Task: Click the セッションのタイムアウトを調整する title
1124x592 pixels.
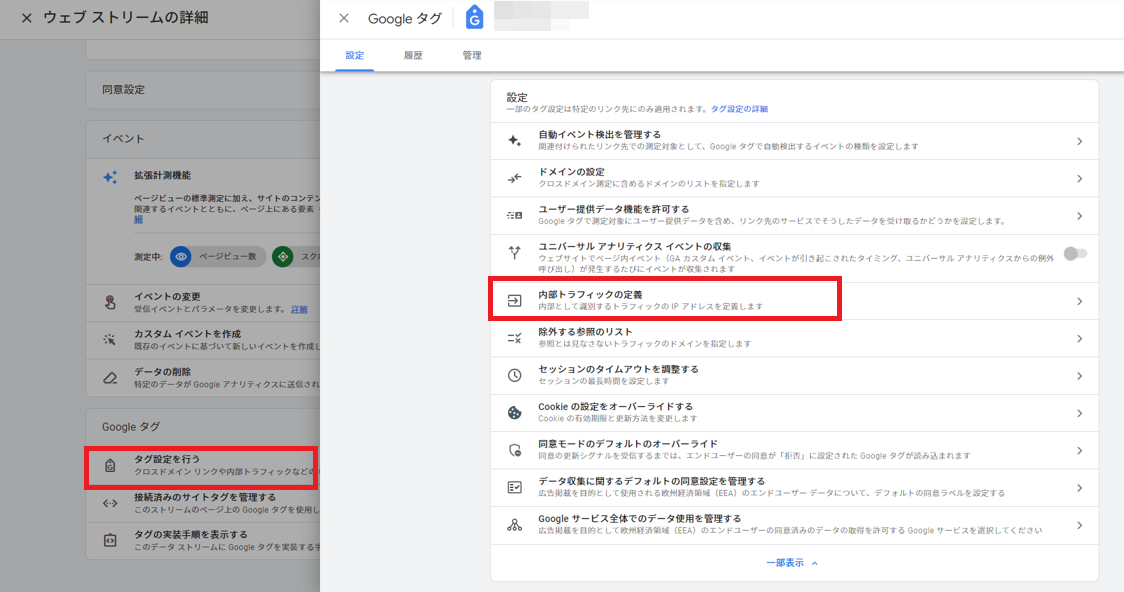Action: [618, 369]
